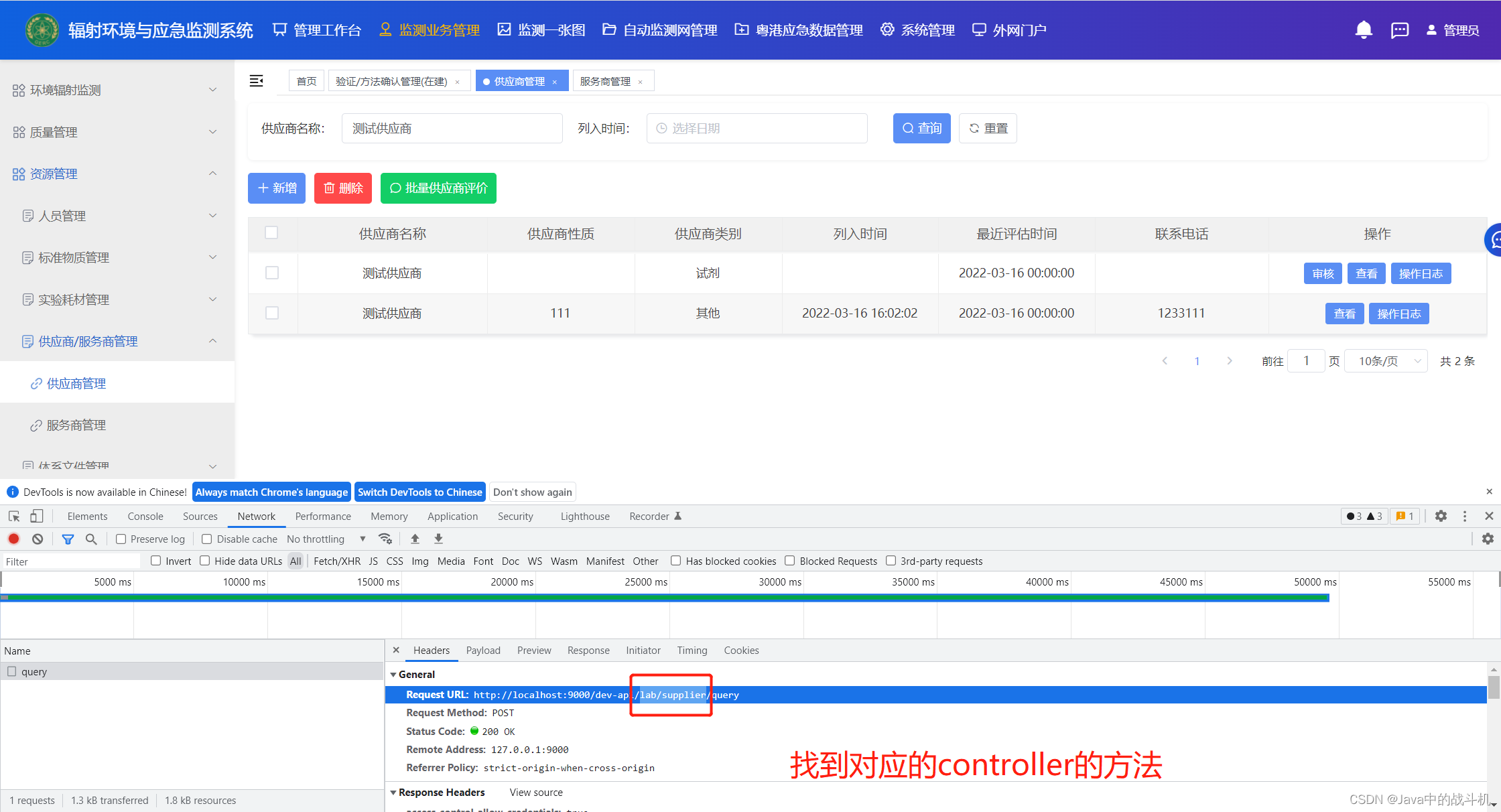
Task: Open the 10条/页 page size dropdown
Action: pyautogui.click(x=1386, y=361)
